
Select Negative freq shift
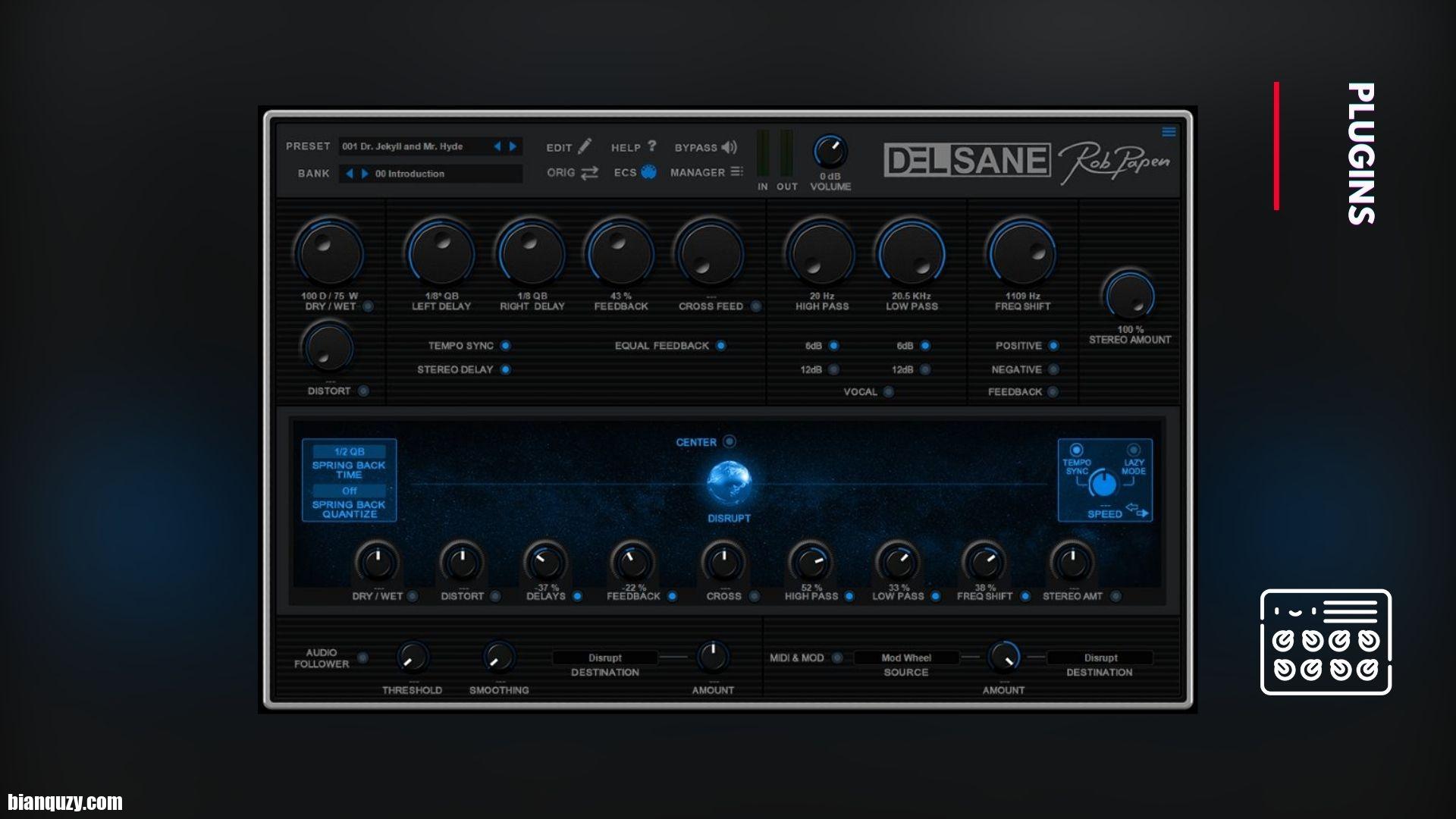tap(1053, 369)
